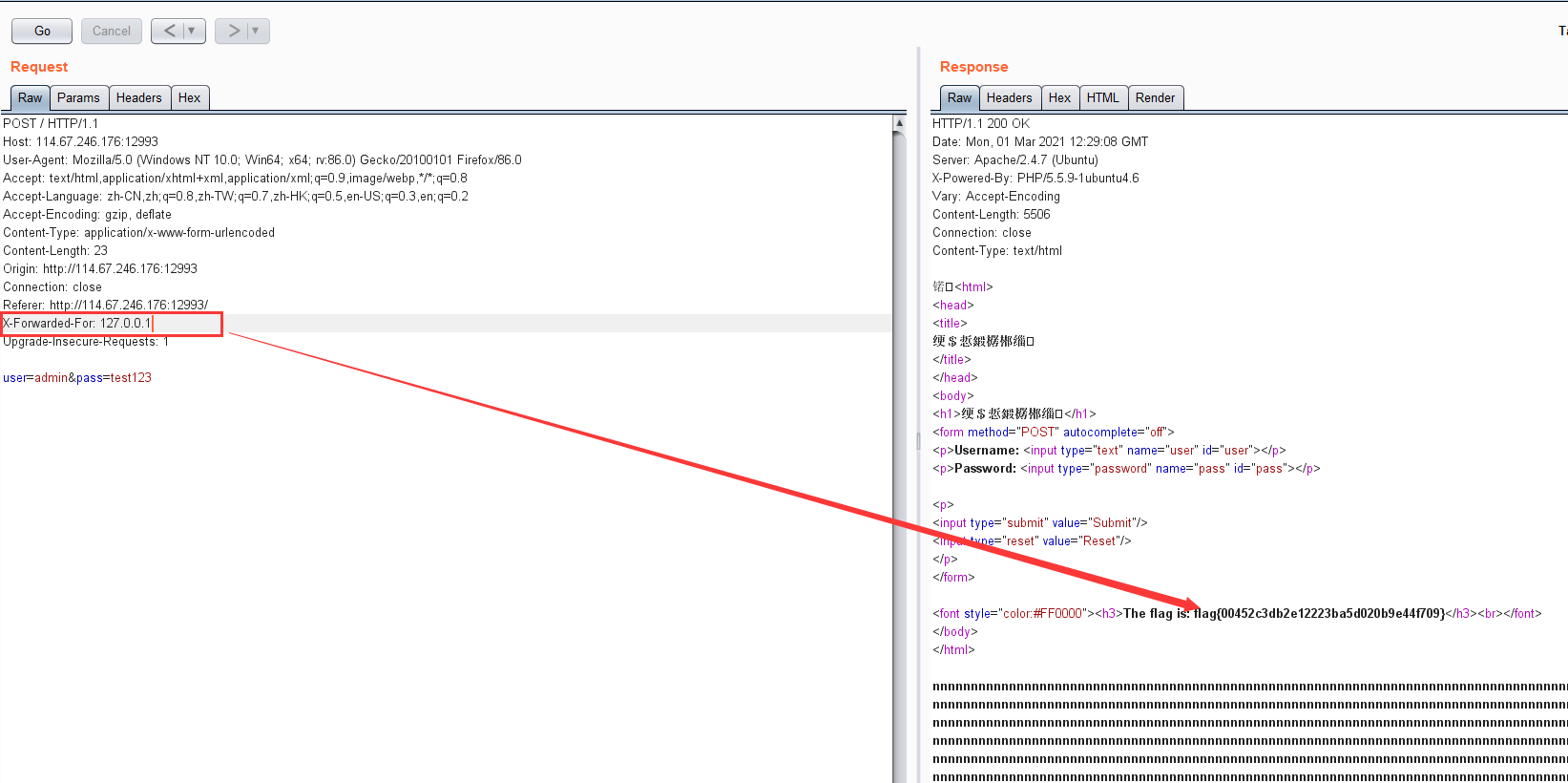Open the Request Hex tab
The image size is (1568, 783).
pyautogui.click(x=190, y=97)
